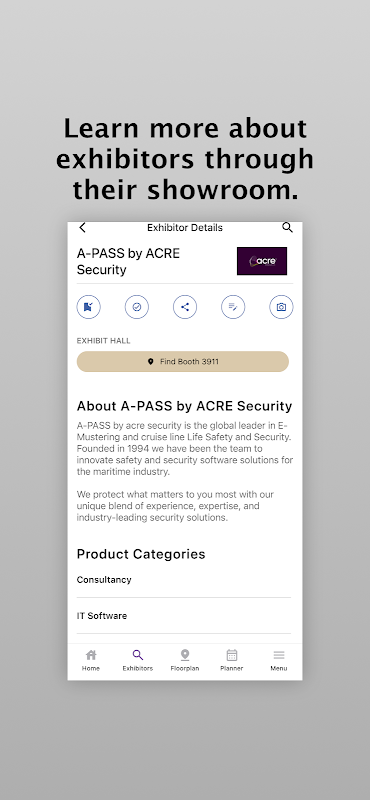Tap the camera photo icon
The width and height of the screenshot is (370, 800).
281,307
